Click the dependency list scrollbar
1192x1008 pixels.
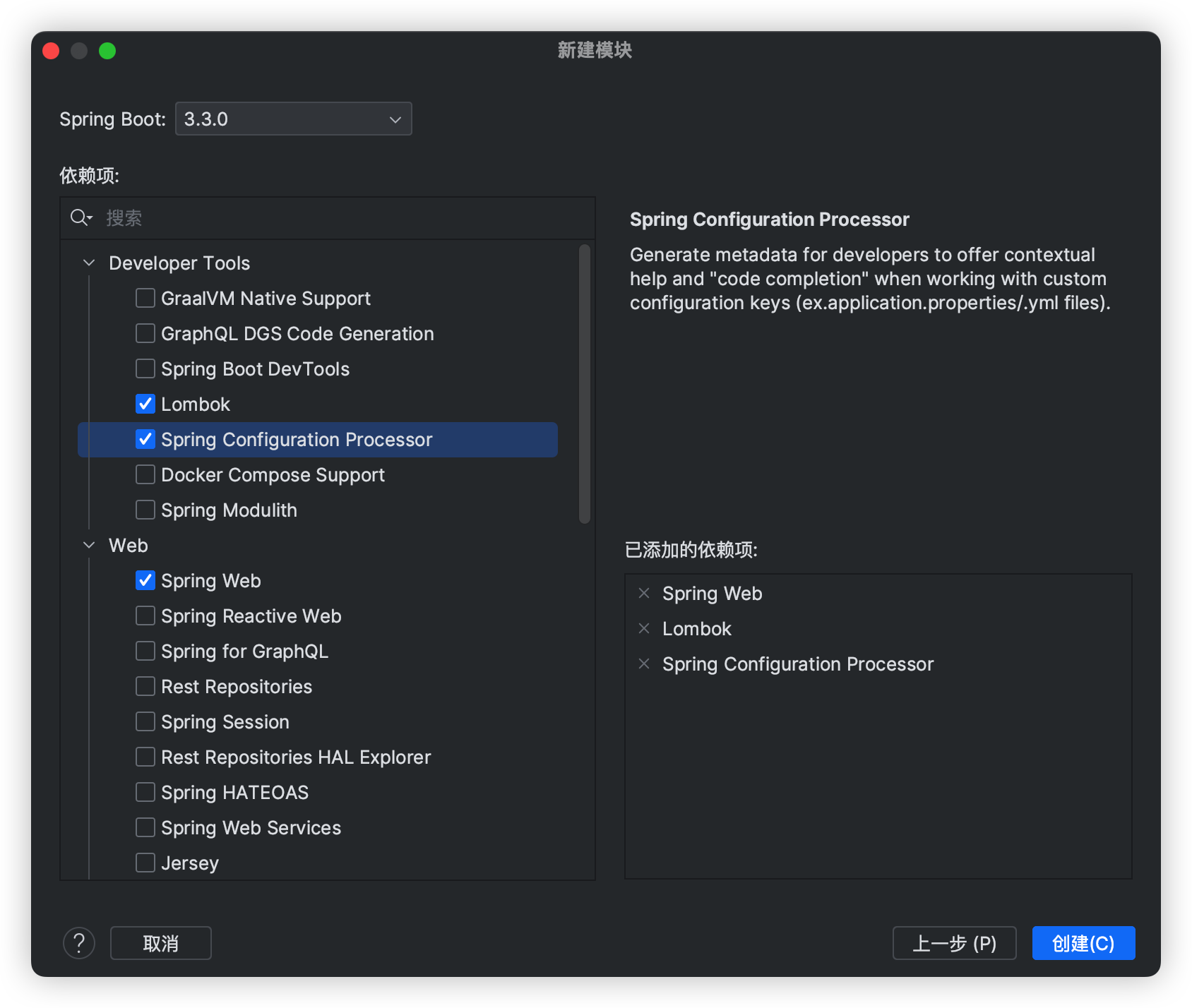pyautogui.click(x=584, y=384)
